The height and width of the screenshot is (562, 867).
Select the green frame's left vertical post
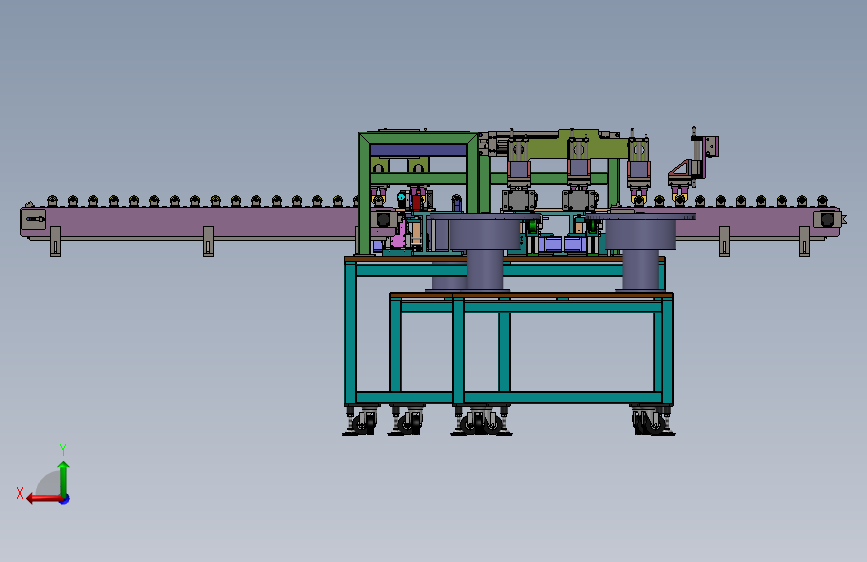364,194
